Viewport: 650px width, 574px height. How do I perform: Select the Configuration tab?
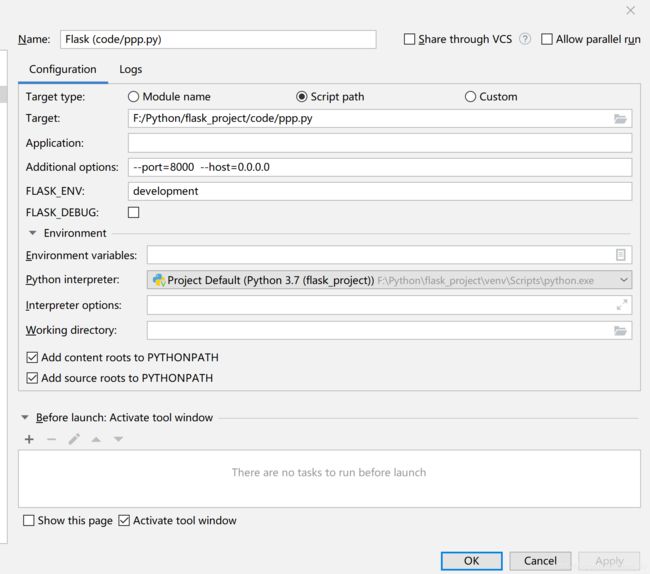(x=63, y=69)
